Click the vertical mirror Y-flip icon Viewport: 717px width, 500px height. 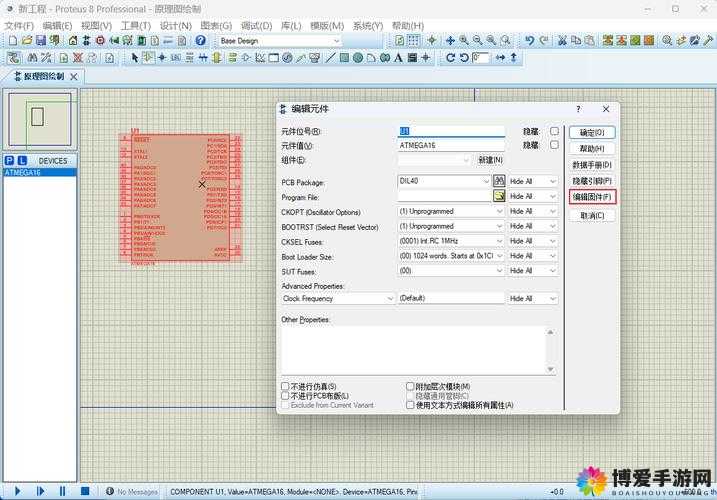click(514, 58)
